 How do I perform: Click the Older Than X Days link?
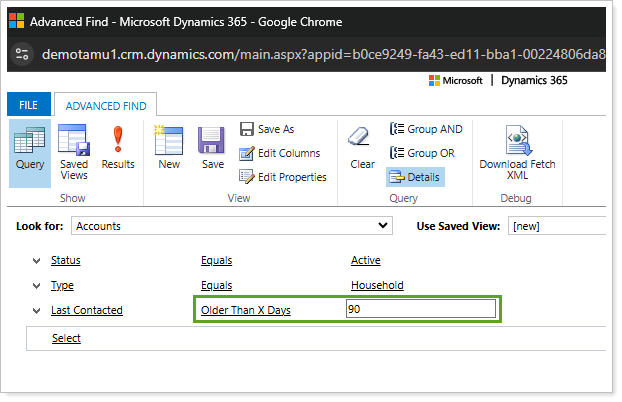(x=246, y=310)
